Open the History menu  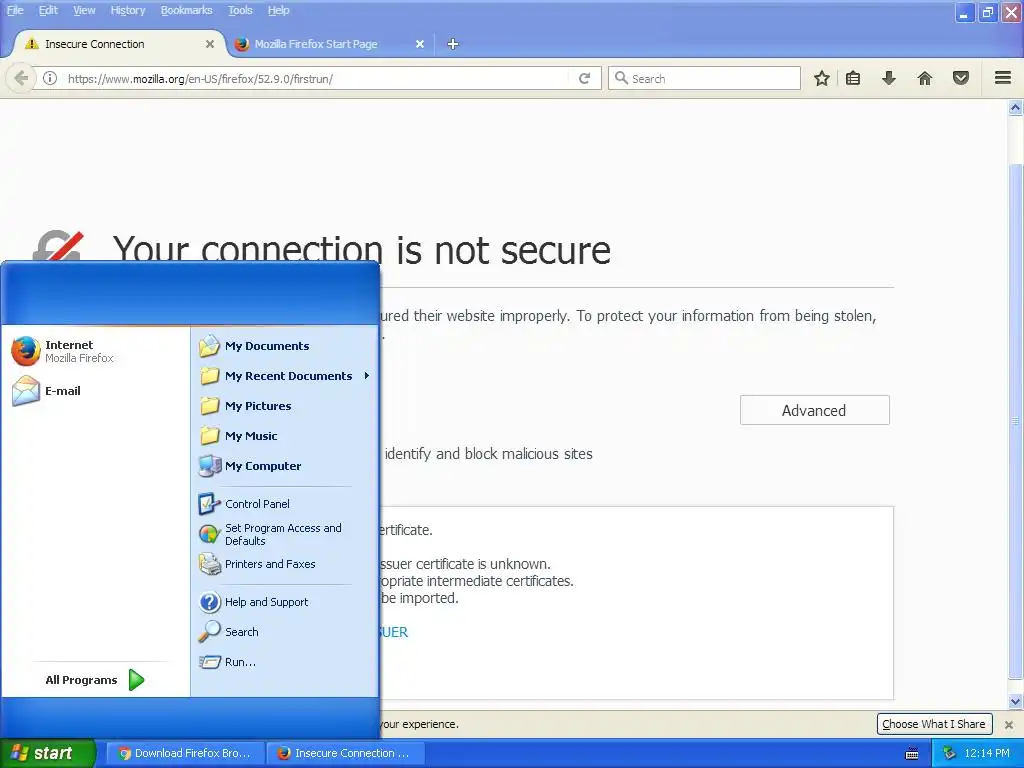click(127, 10)
